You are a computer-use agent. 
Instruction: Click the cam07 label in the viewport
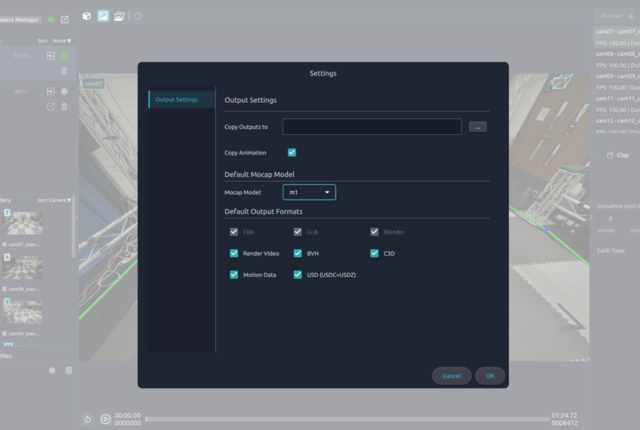(94, 84)
